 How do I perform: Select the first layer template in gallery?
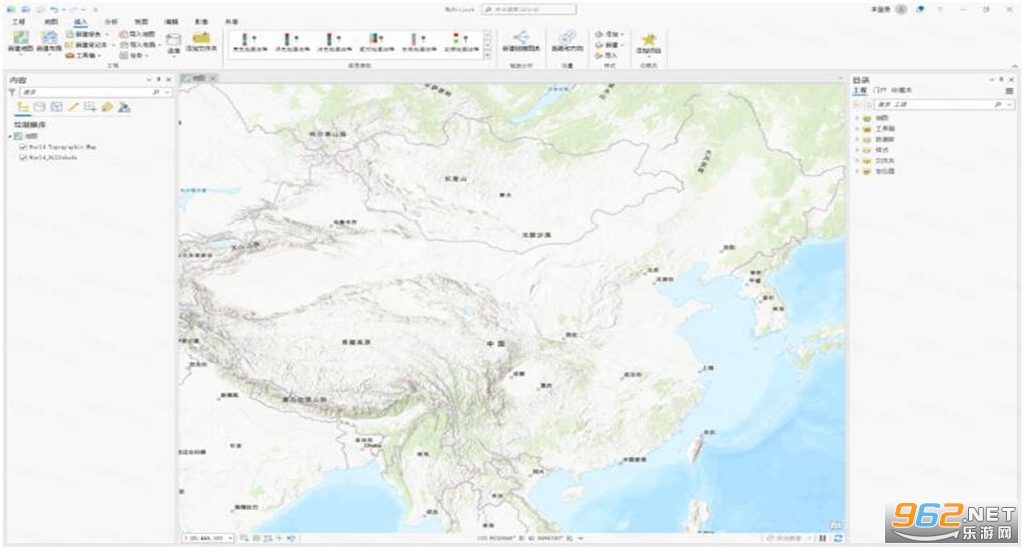coord(250,42)
